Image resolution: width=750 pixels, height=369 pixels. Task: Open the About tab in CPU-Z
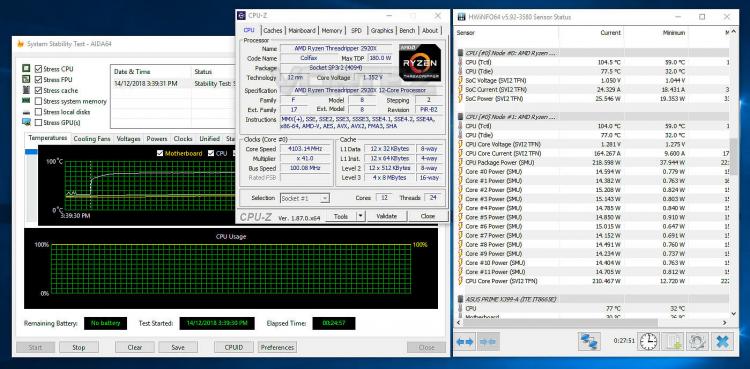pos(430,31)
